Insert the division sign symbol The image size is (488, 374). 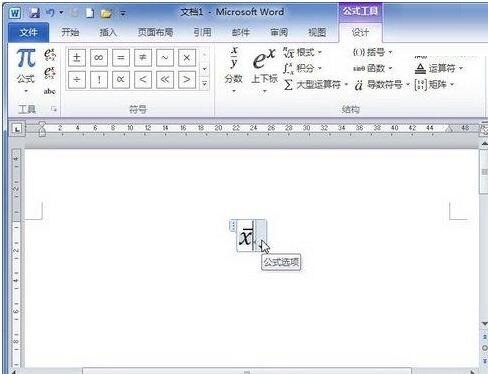point(77,80)
